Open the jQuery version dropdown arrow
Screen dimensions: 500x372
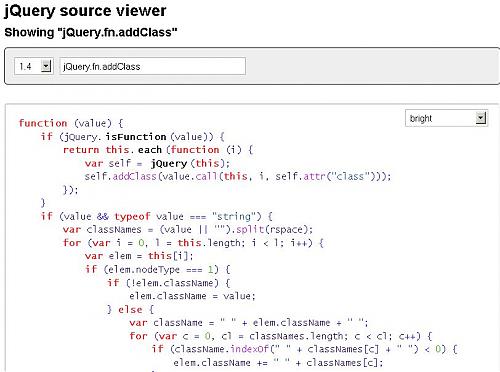point(46,66)
